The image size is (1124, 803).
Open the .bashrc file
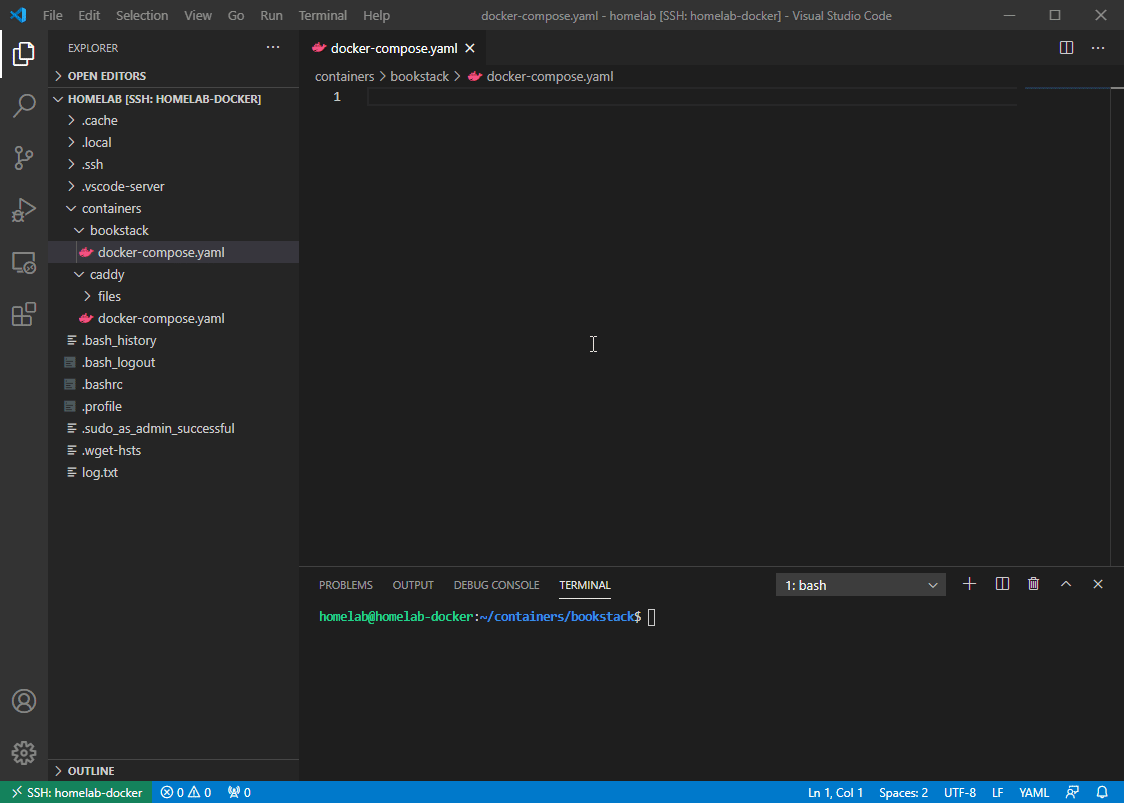[x=173, y=384]
